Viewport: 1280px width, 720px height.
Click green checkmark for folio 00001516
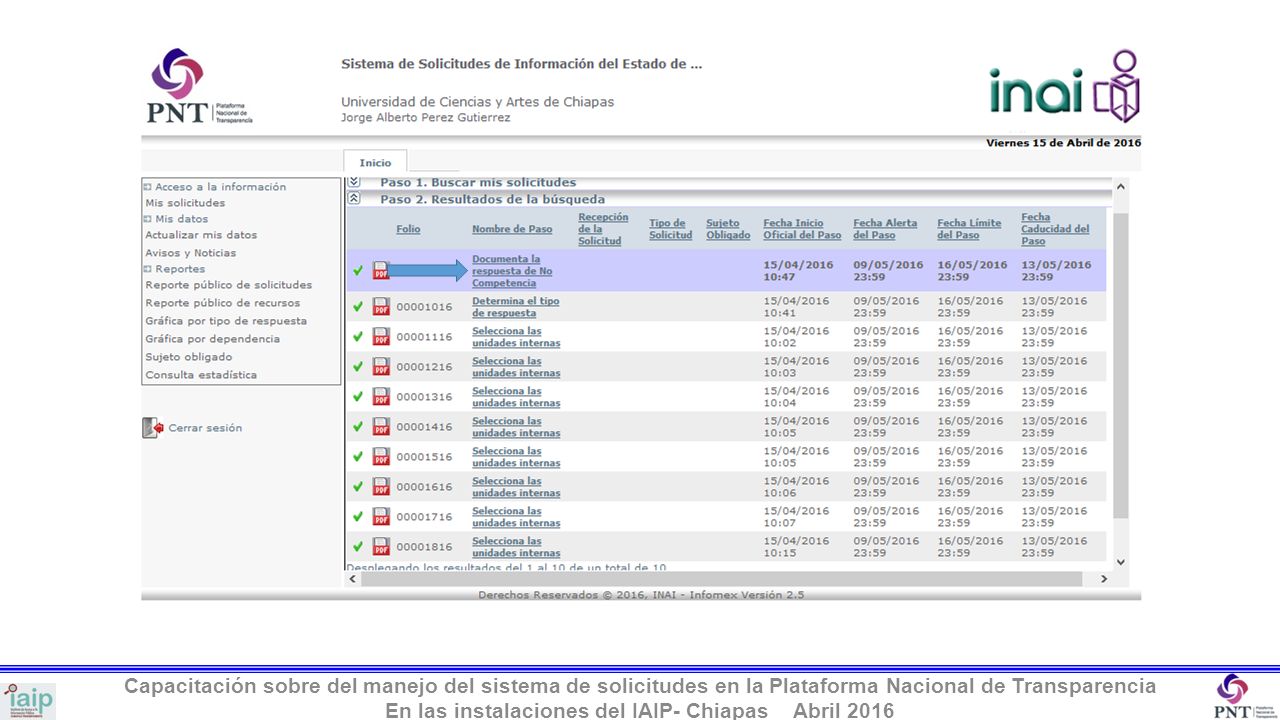pos(358,456)
